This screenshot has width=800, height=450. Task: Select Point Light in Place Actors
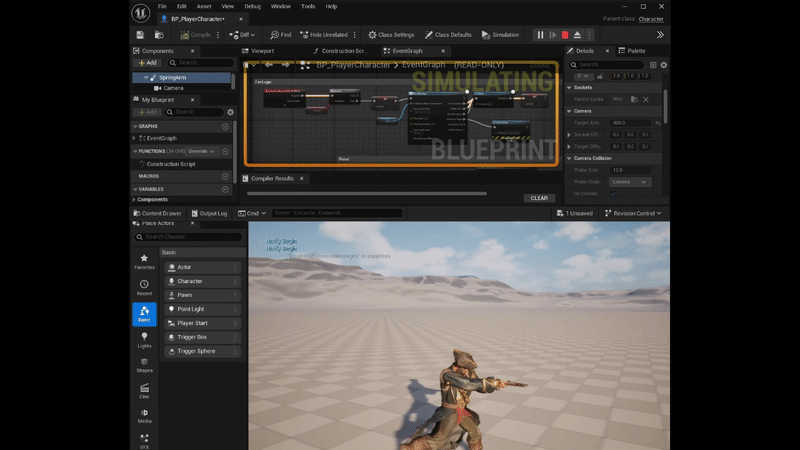203,309
